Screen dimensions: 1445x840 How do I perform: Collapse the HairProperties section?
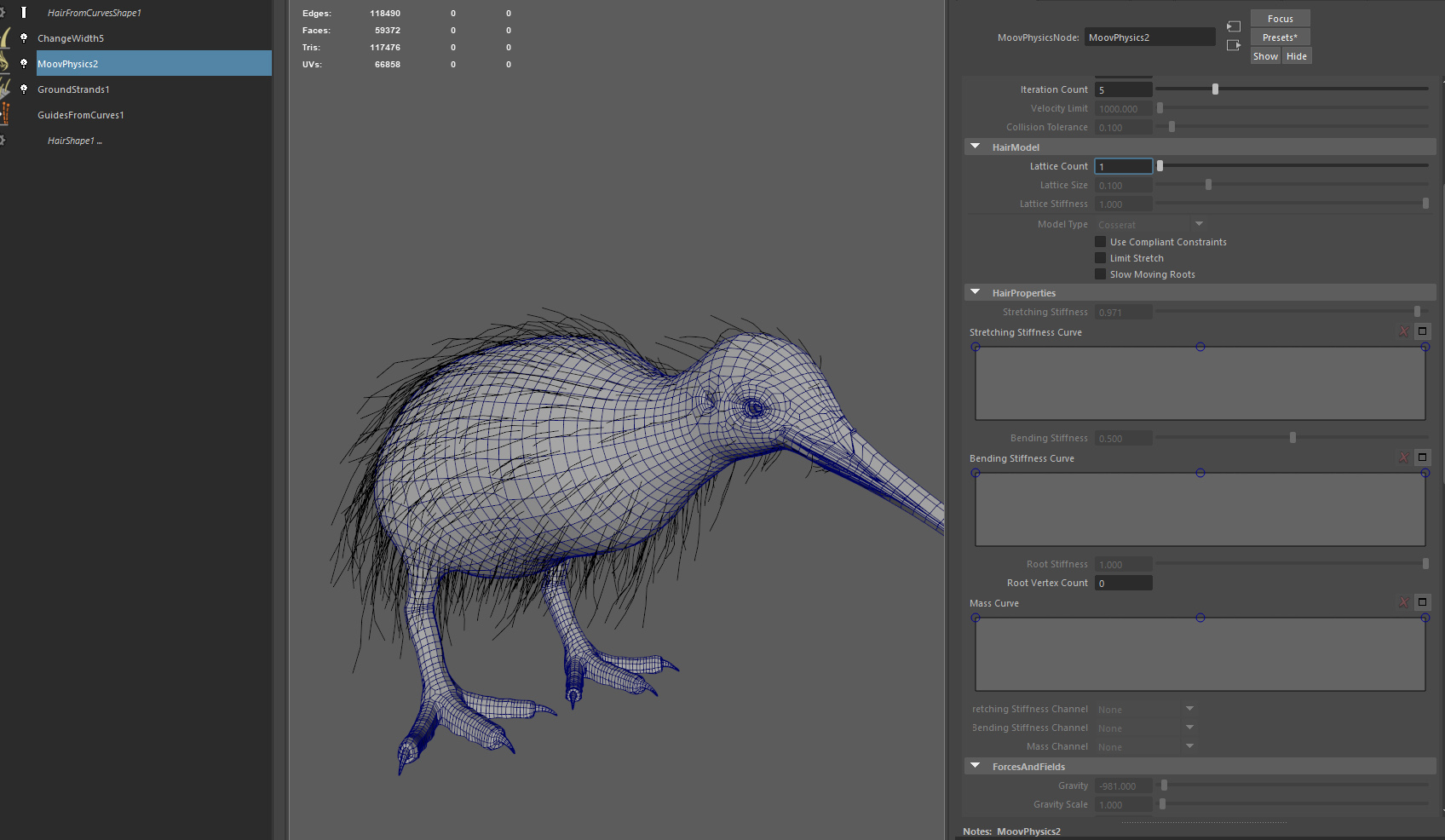[x=976, y=292]
